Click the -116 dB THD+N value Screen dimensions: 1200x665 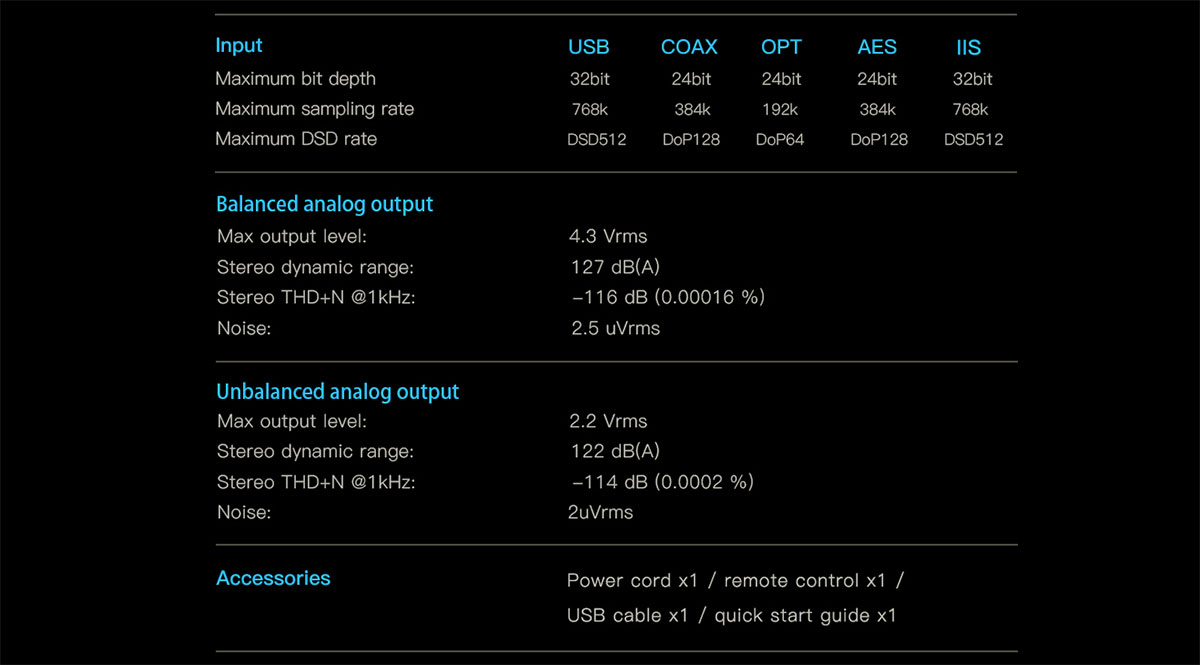(668, 297)
